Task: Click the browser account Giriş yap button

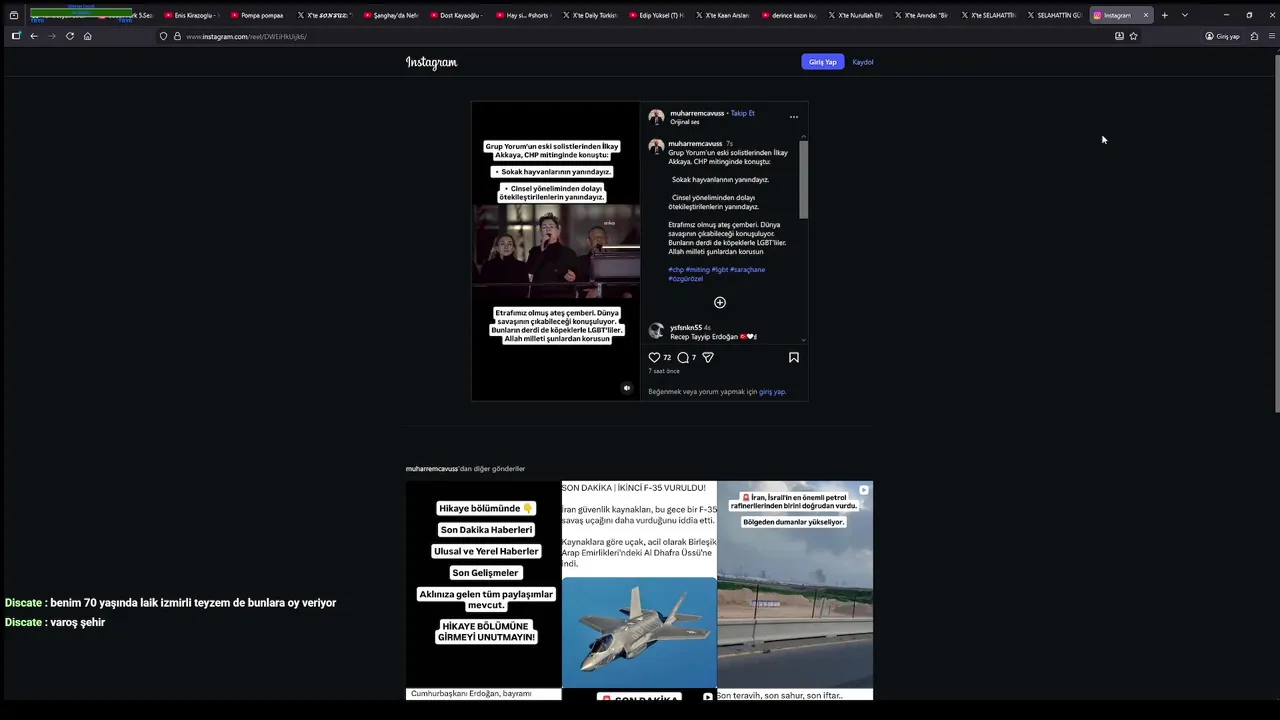Action: [1222, 36]
